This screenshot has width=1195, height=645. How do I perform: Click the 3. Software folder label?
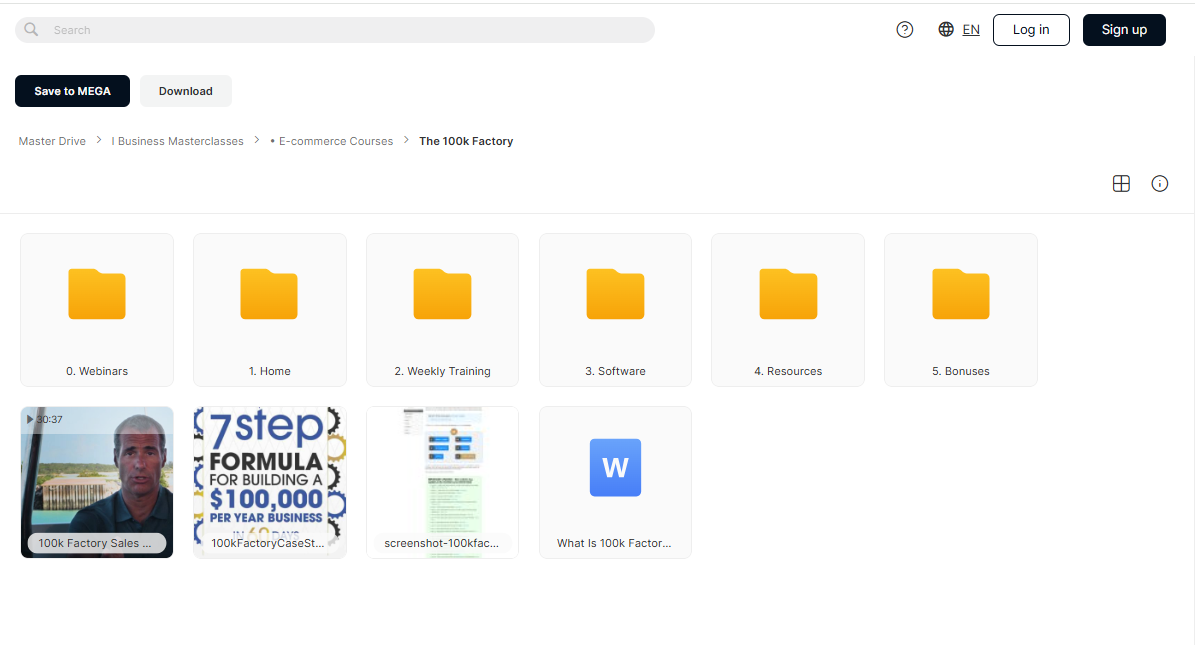point(615,371)
